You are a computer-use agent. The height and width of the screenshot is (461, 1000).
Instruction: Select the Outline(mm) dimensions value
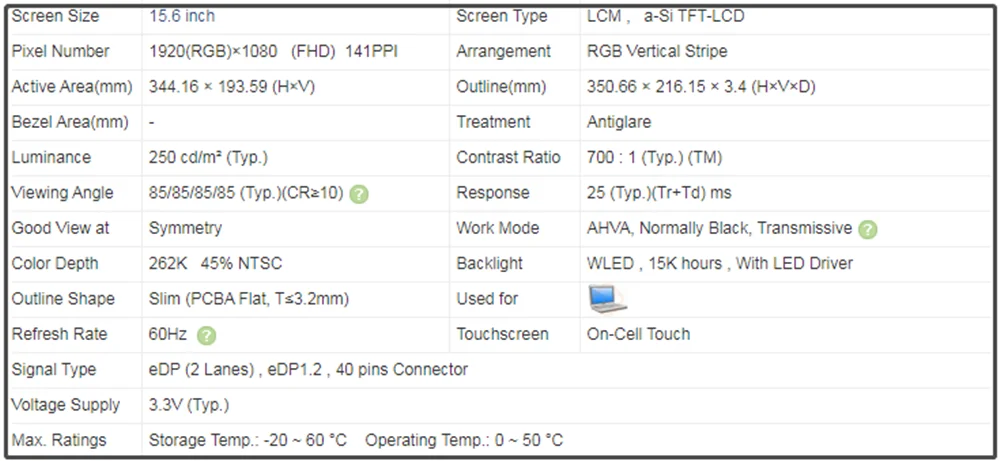(701, 87)
